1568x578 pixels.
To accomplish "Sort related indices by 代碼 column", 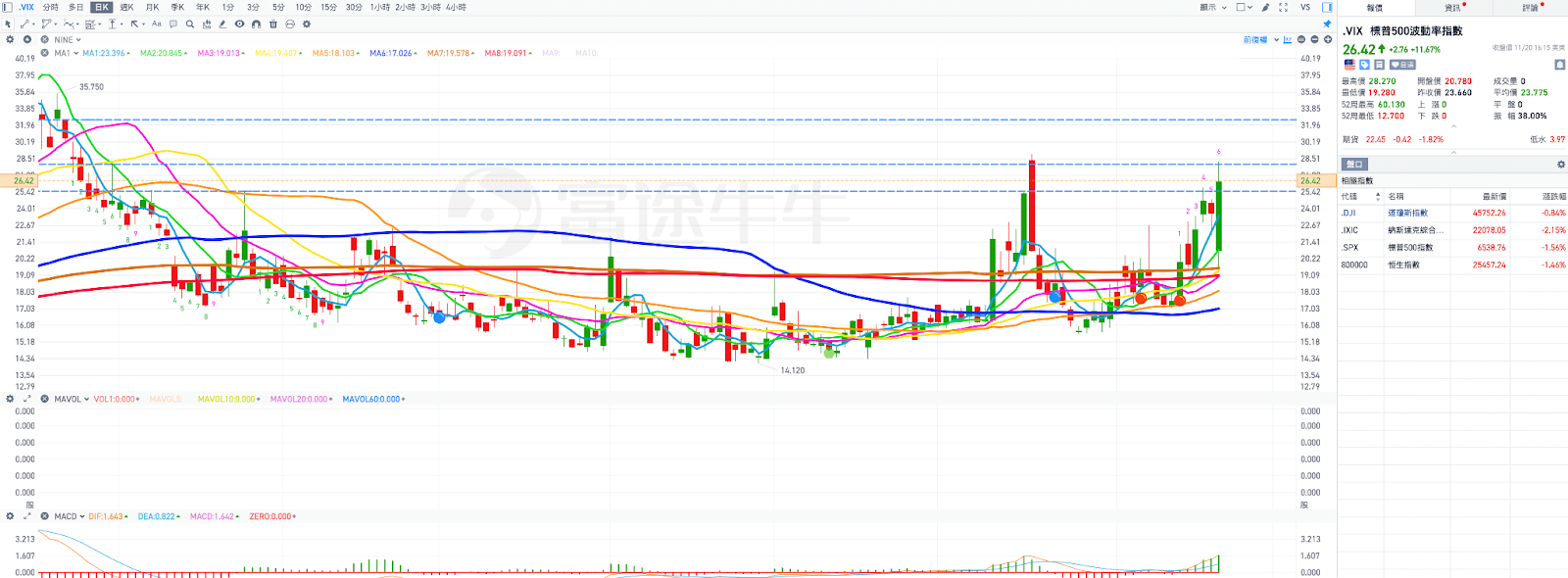I will [1360, 196].
